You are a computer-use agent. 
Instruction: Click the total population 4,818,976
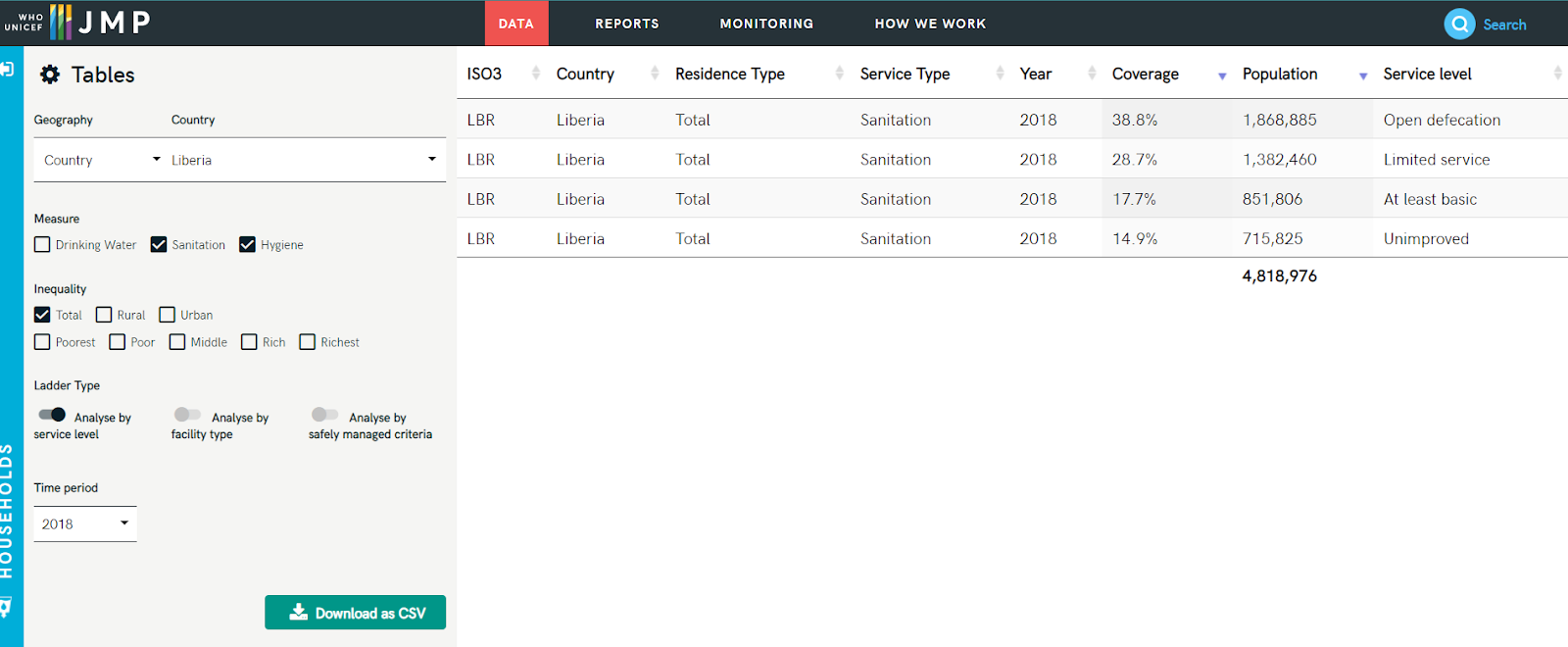click(1280, 275)
